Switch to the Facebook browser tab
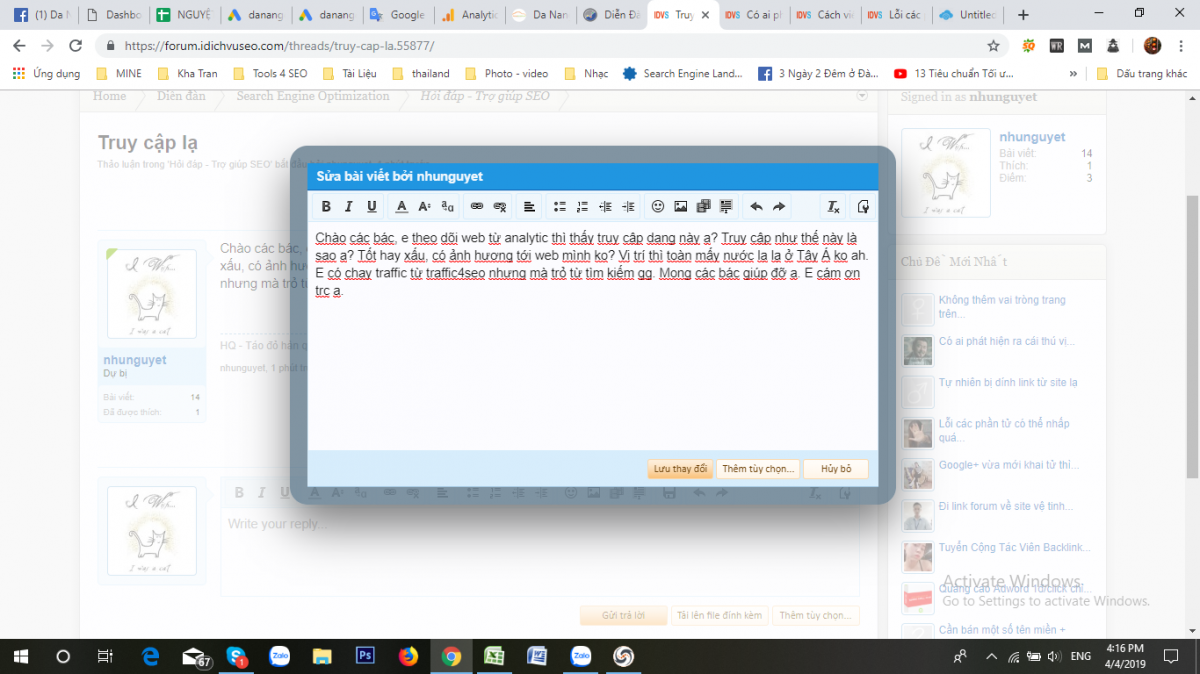 (41, 15)
